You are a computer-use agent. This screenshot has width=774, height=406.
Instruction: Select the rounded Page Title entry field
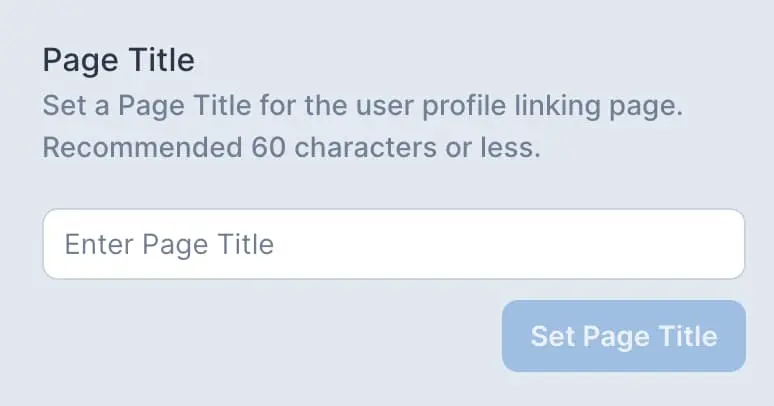pyautogui.click(x=393, y=244)
